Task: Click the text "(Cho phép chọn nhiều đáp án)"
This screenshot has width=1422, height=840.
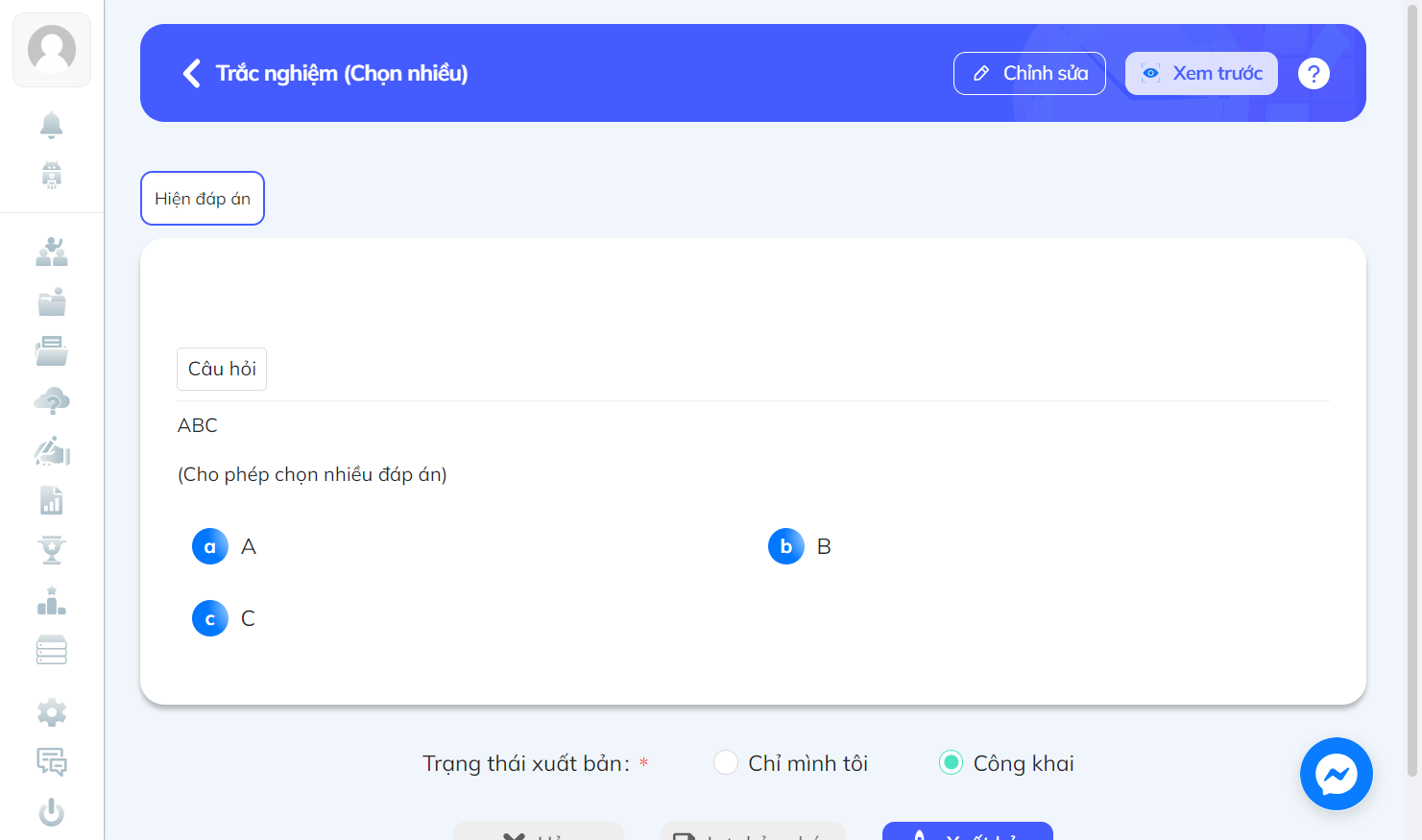Action: click(312, 474)
